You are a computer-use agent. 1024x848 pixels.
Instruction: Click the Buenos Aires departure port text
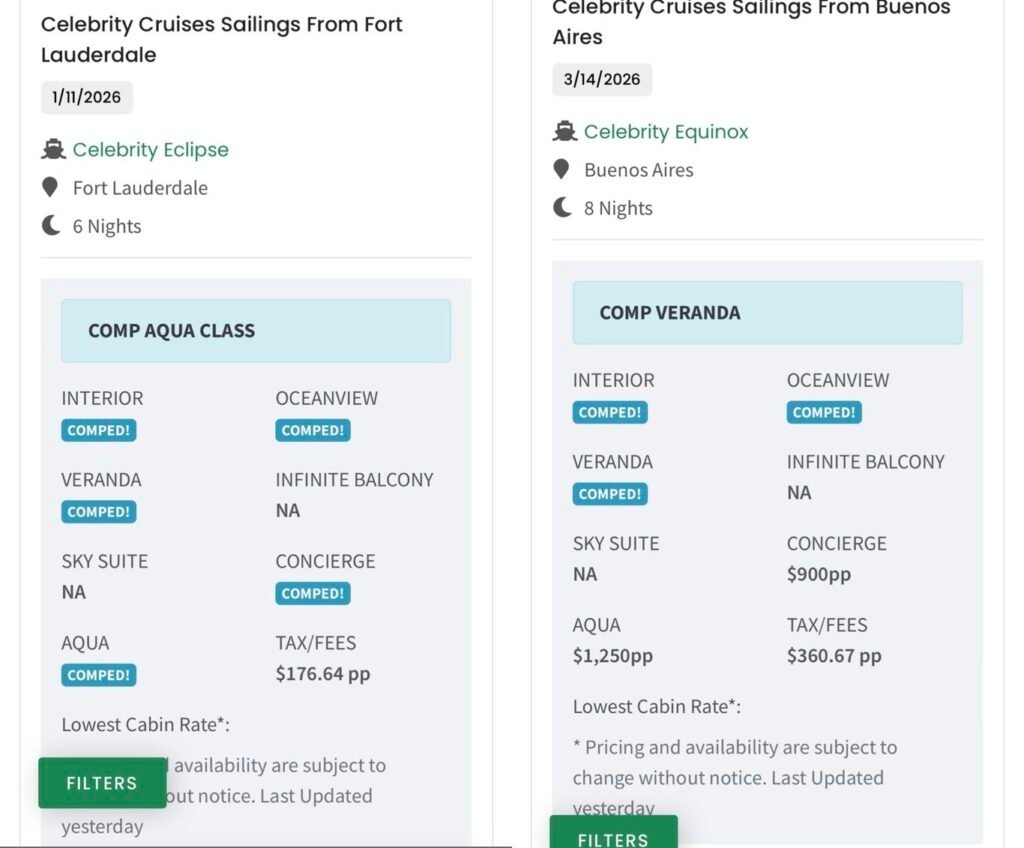pos(639,170)
